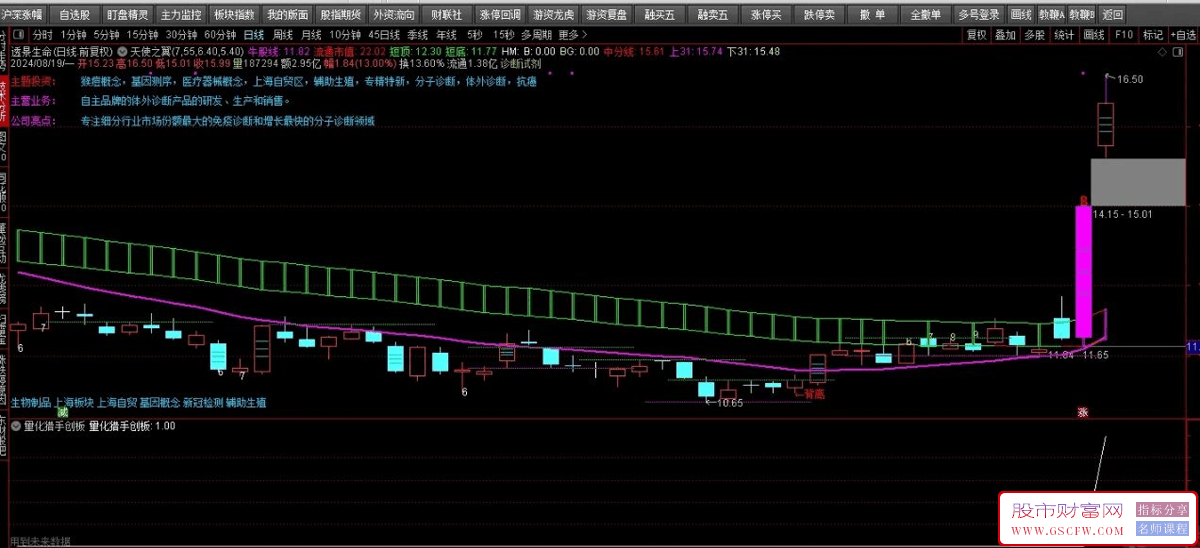
Task: Open 板块指数 view
Action: pos(234,15)
